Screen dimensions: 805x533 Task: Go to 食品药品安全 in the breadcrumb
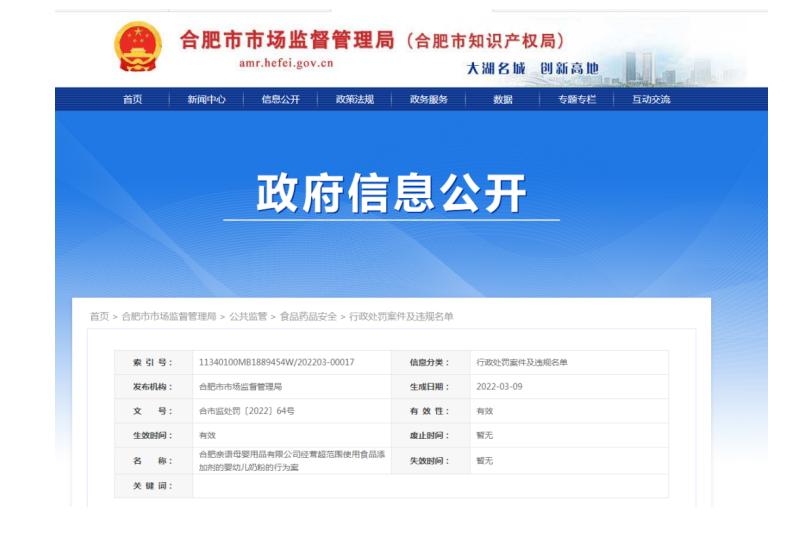click(x=308, y=316)
